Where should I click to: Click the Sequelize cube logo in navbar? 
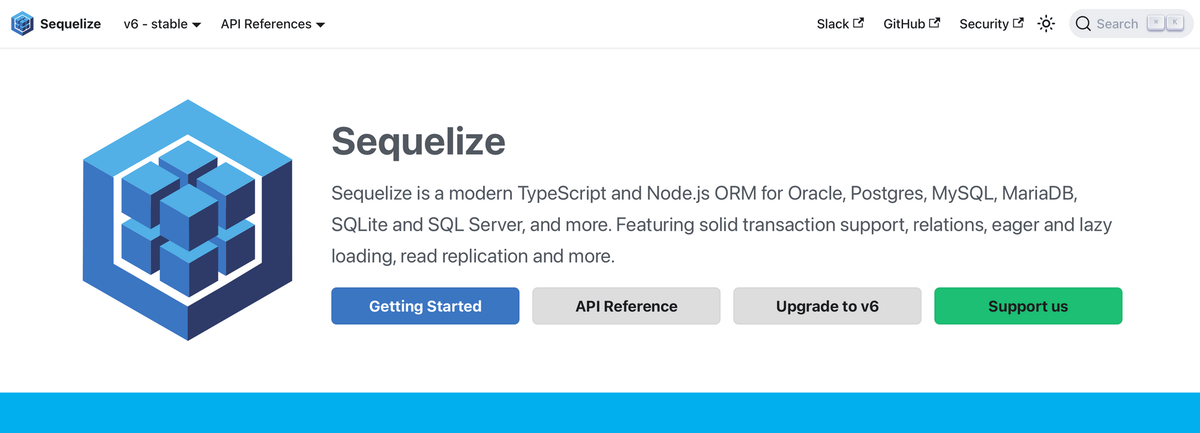pyautogui.click(x=22, y=24)
